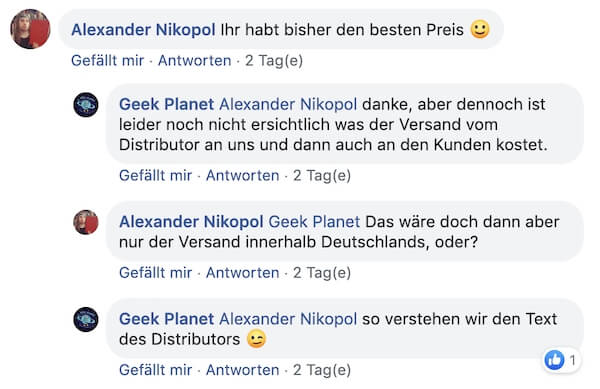Open Geek Planet author name in first reply

(166, 104)
